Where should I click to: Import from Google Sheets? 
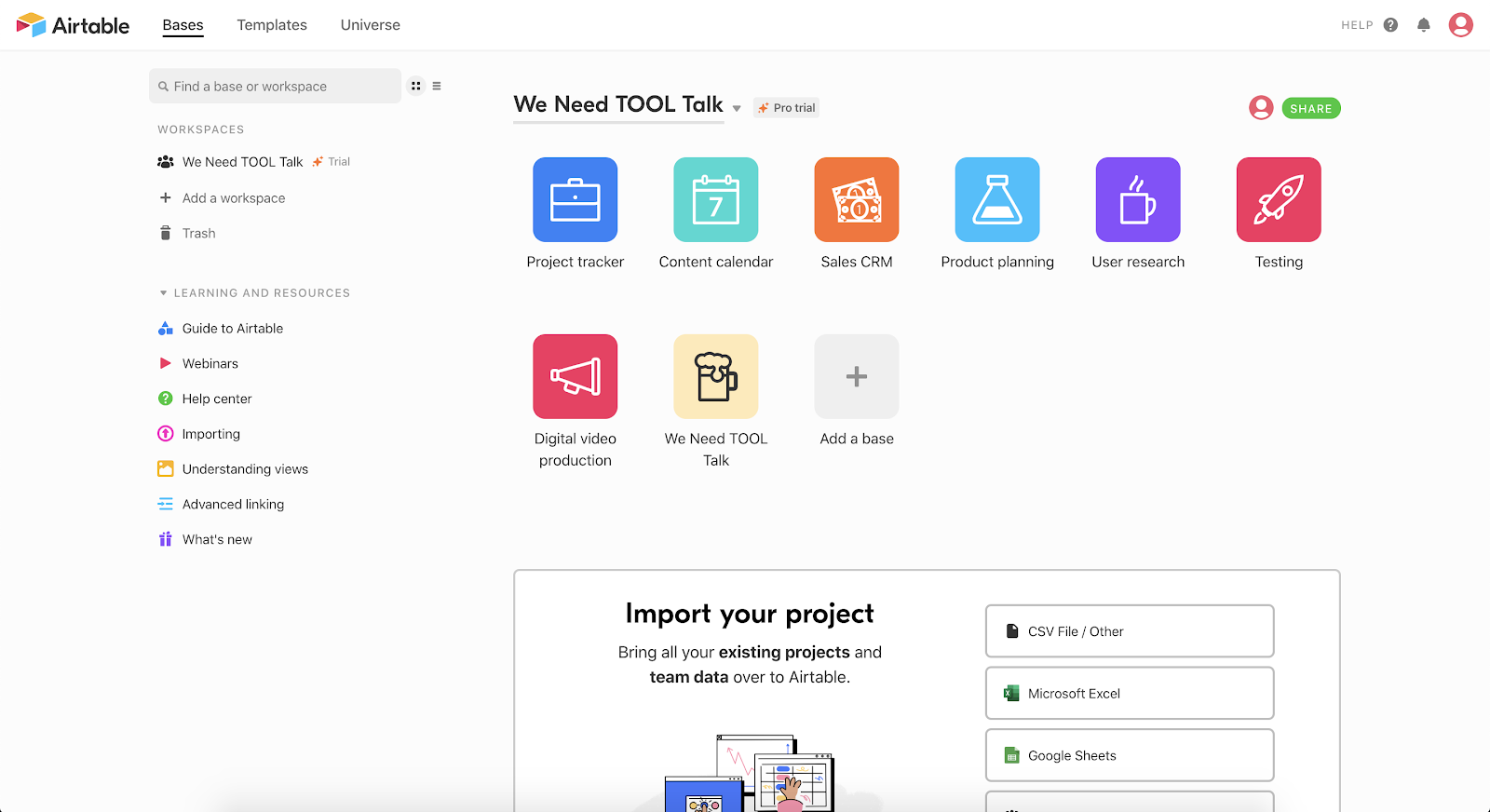coord(1130,755)
